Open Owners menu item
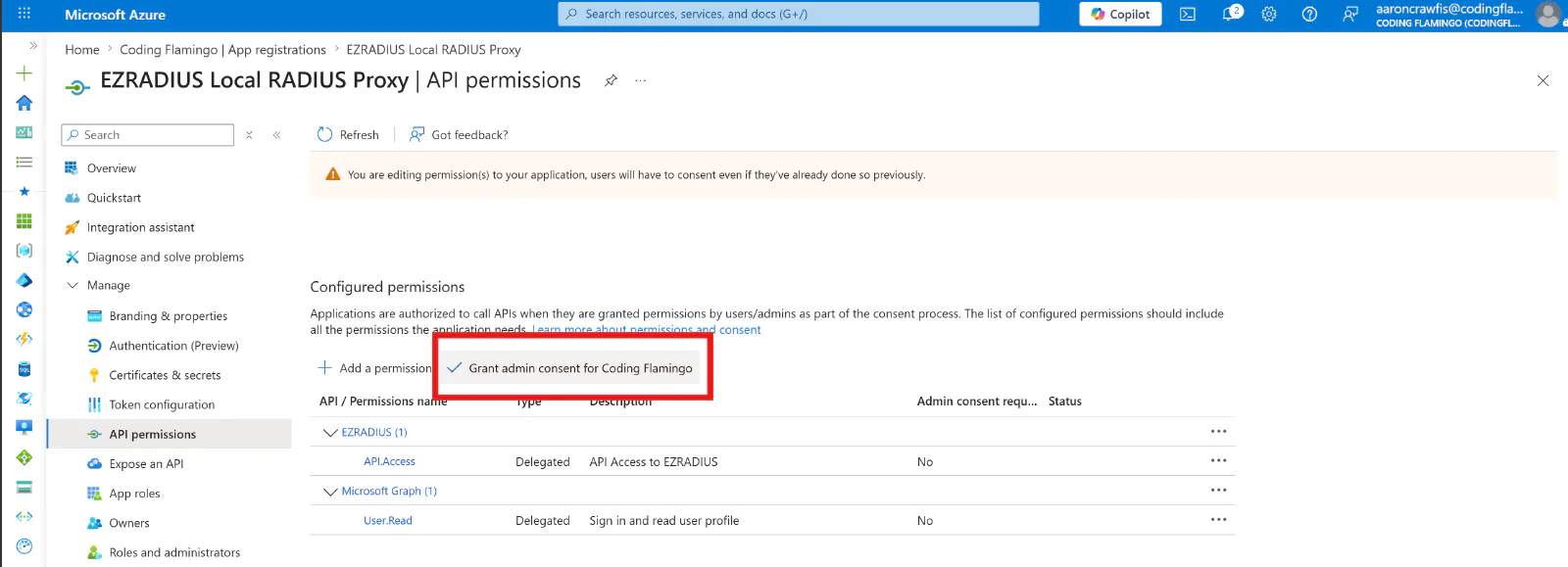Screen dimensions: 1568x567 129,523
